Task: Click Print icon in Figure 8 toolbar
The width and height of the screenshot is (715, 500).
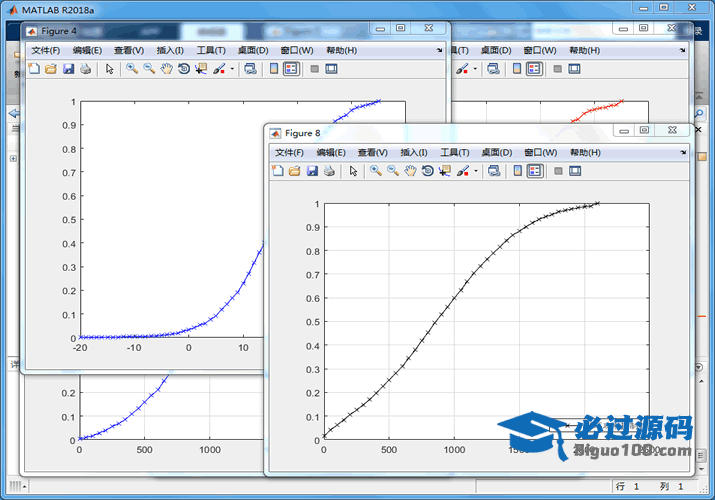Action: tap(329, 171)
